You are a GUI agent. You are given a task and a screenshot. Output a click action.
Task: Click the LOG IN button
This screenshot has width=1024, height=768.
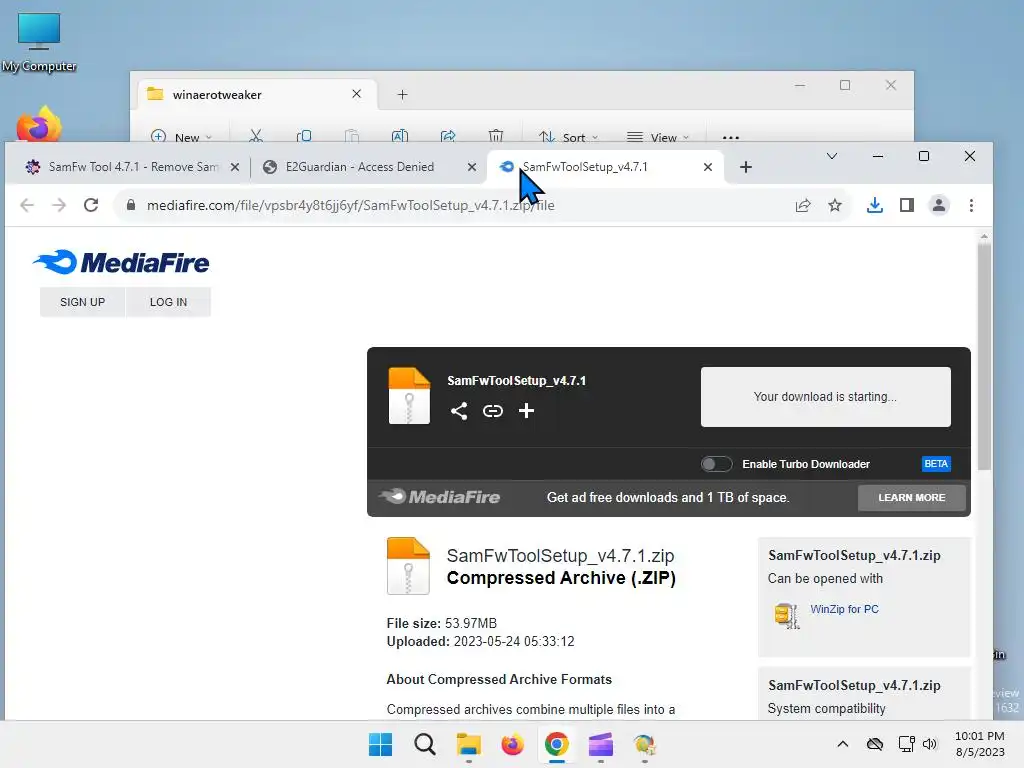point(168,302)
